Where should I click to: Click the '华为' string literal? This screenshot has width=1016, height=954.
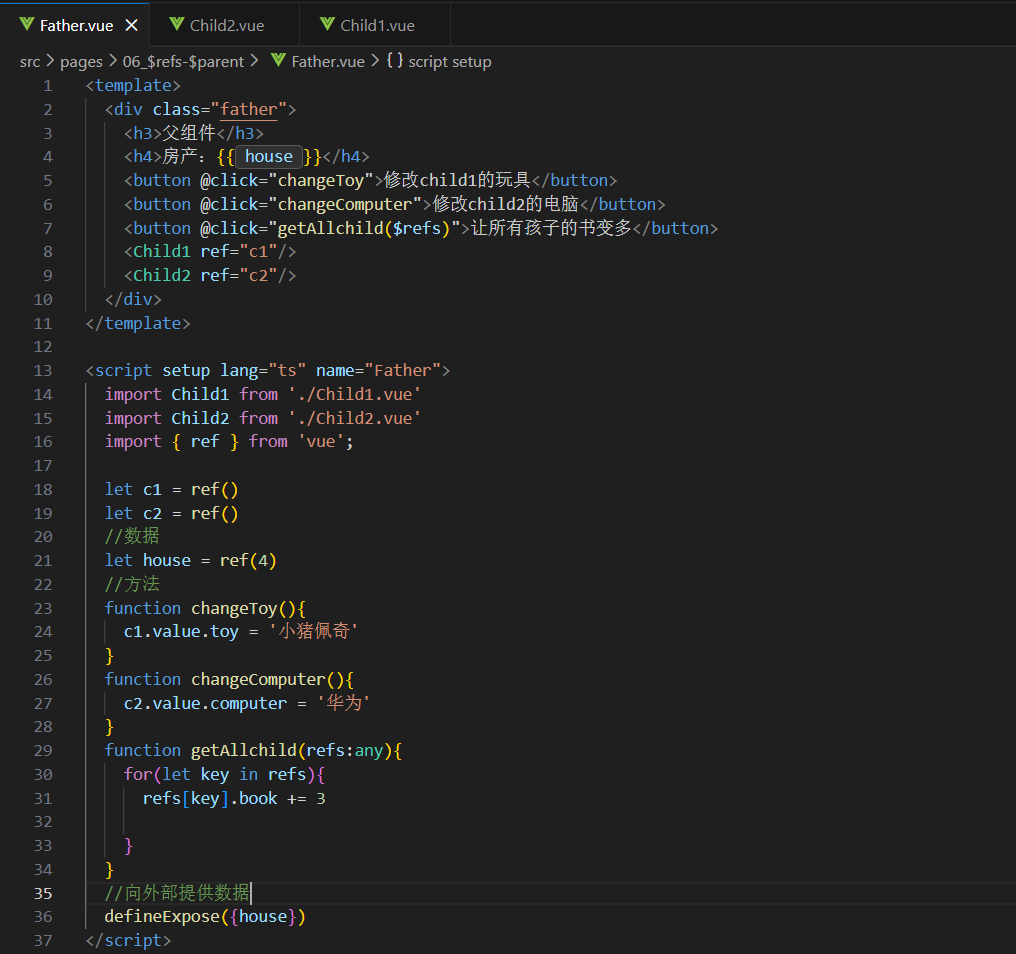point(343,703)
